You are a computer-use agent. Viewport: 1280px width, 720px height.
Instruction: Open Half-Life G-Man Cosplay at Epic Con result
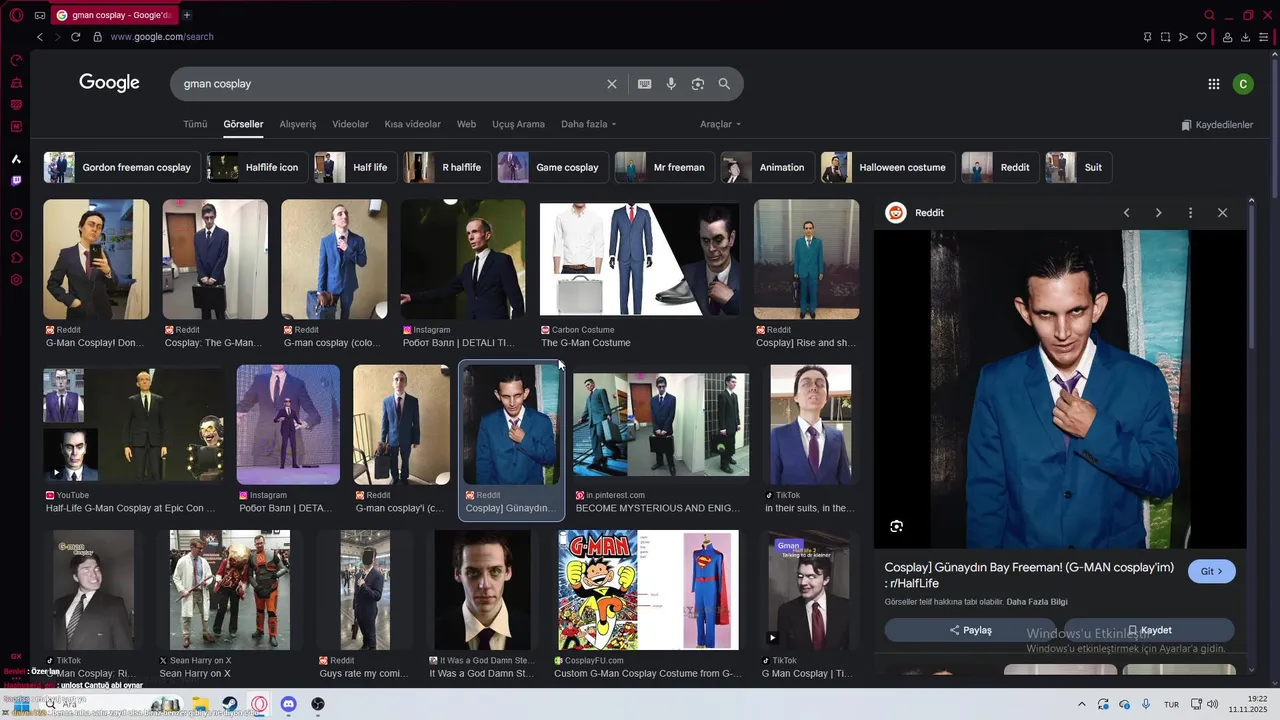point(133,424)
